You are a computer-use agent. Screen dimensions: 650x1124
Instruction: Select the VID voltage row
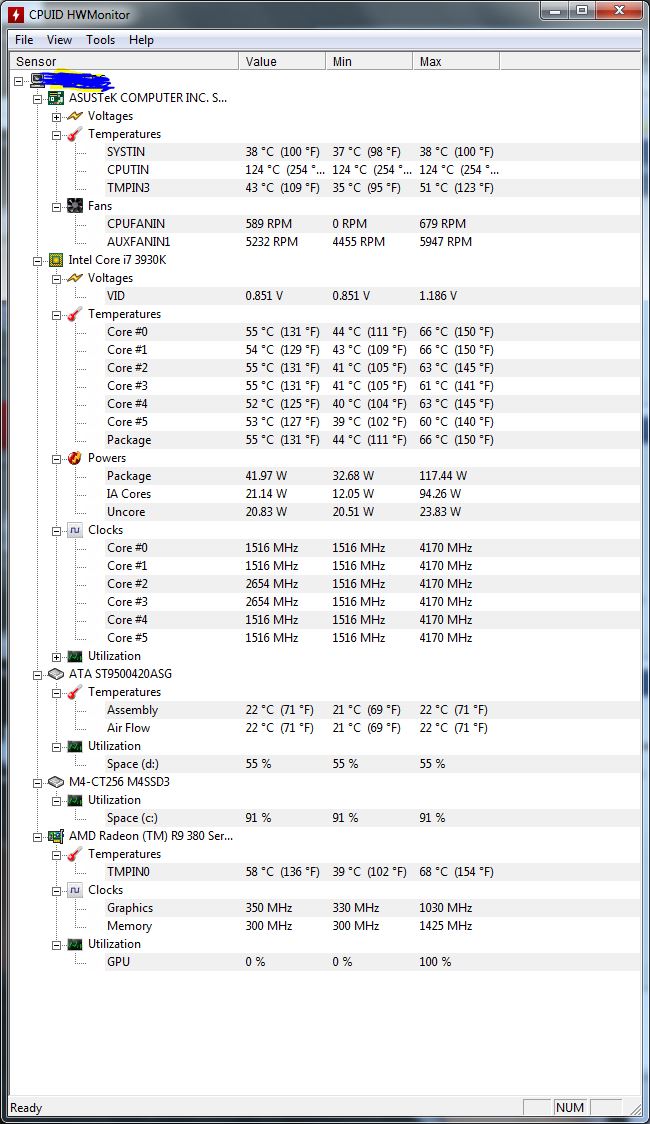372,295
